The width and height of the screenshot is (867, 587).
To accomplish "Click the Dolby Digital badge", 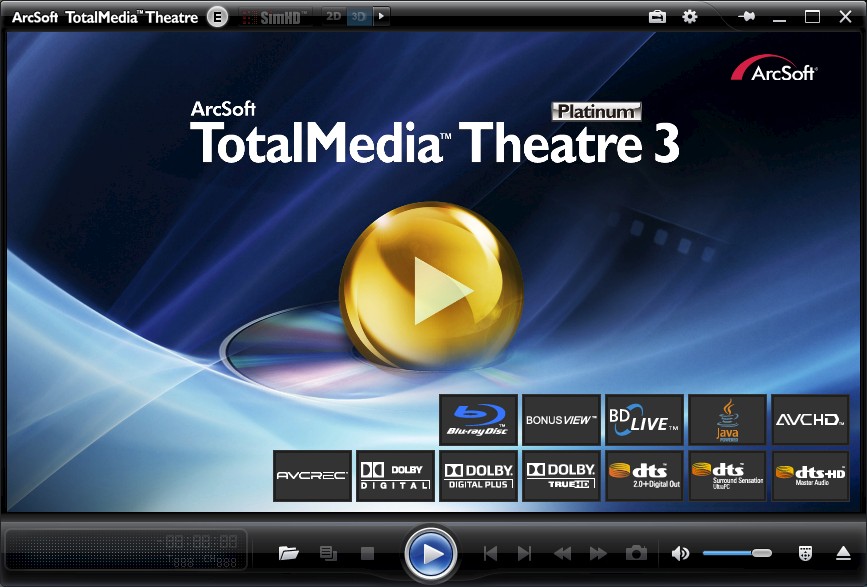I will pos(395,476).
